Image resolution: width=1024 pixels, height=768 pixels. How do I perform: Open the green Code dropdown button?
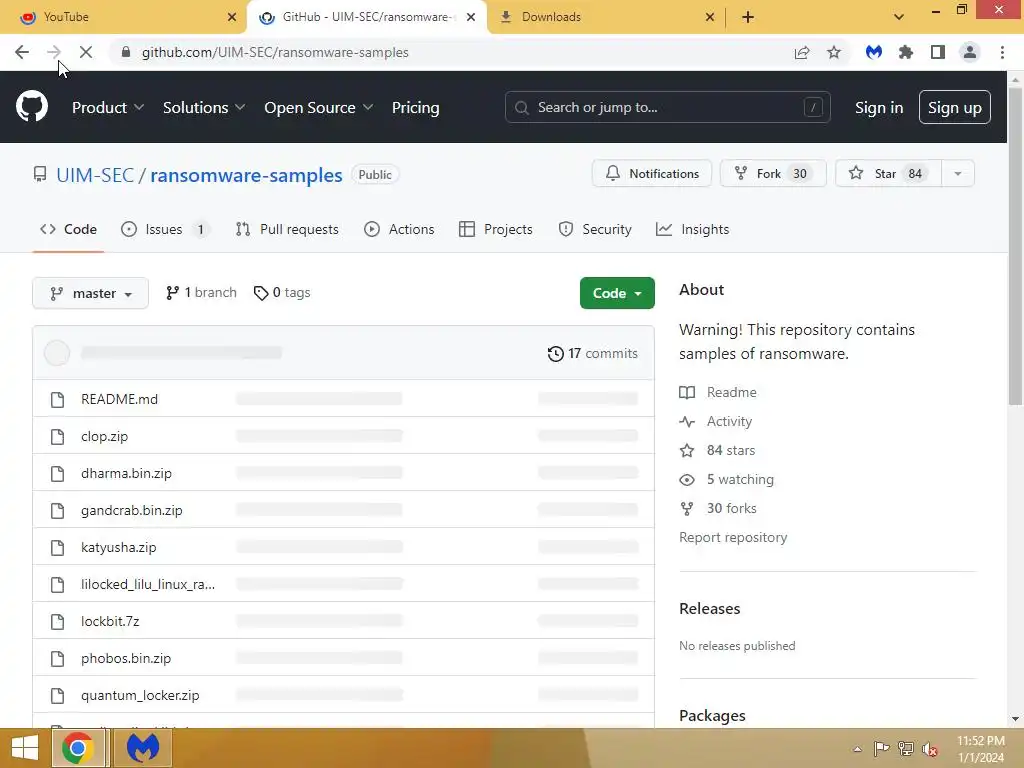616,293
